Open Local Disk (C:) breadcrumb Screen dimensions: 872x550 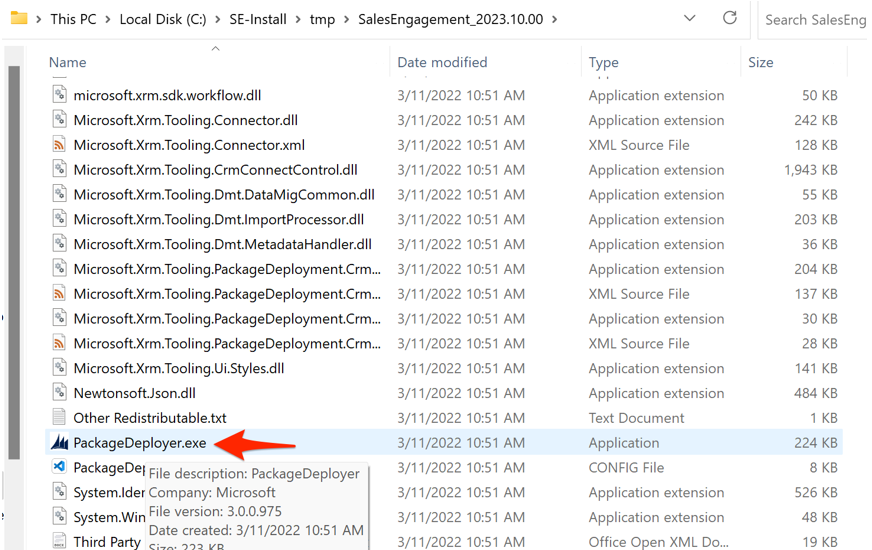click(163, 19)
